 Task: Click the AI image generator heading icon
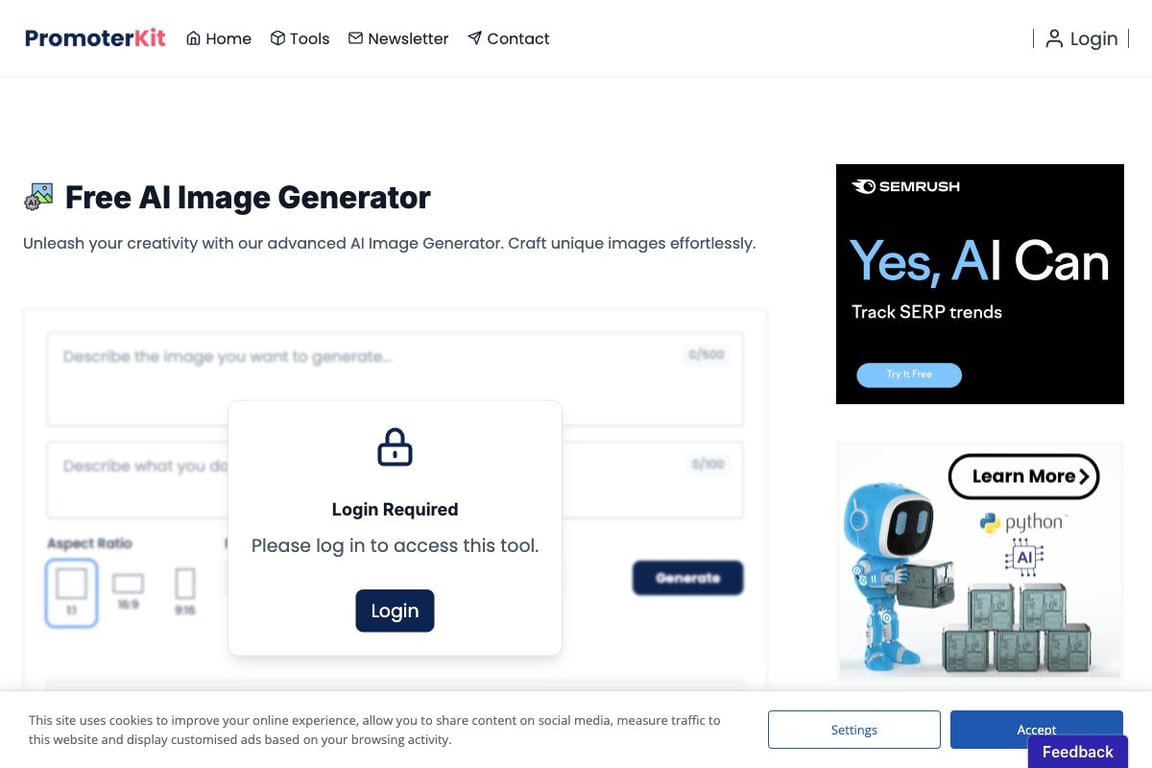pyautogui.click(x=38, y=197)
